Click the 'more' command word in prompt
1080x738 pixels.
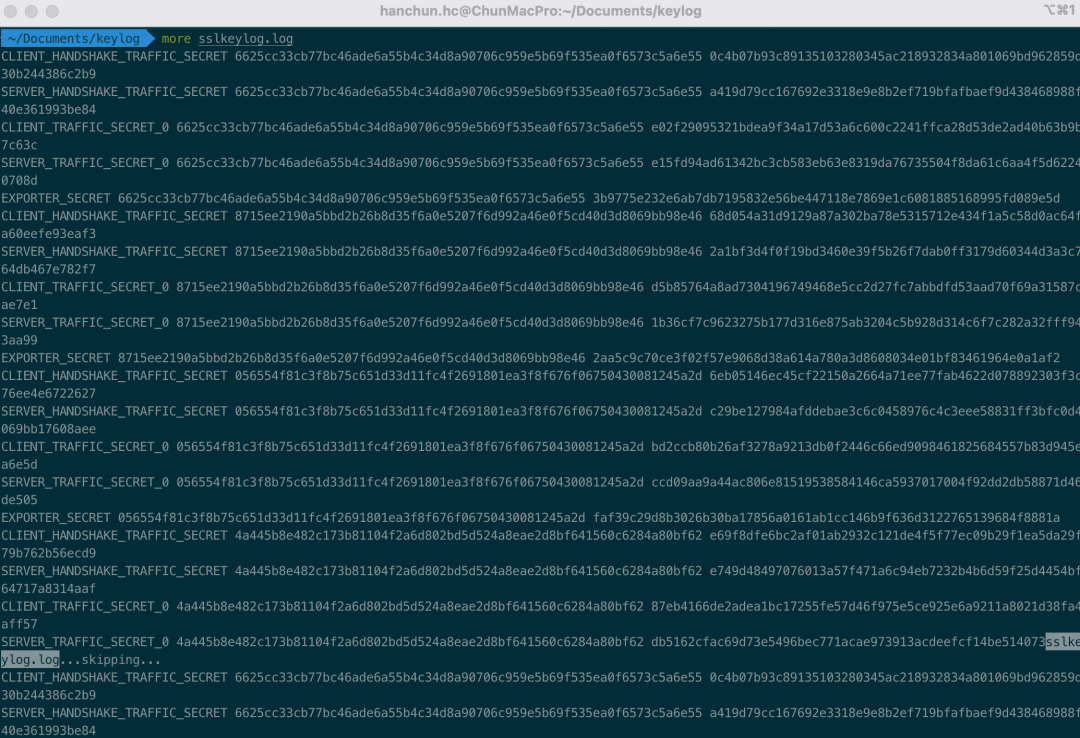point(176,39)
